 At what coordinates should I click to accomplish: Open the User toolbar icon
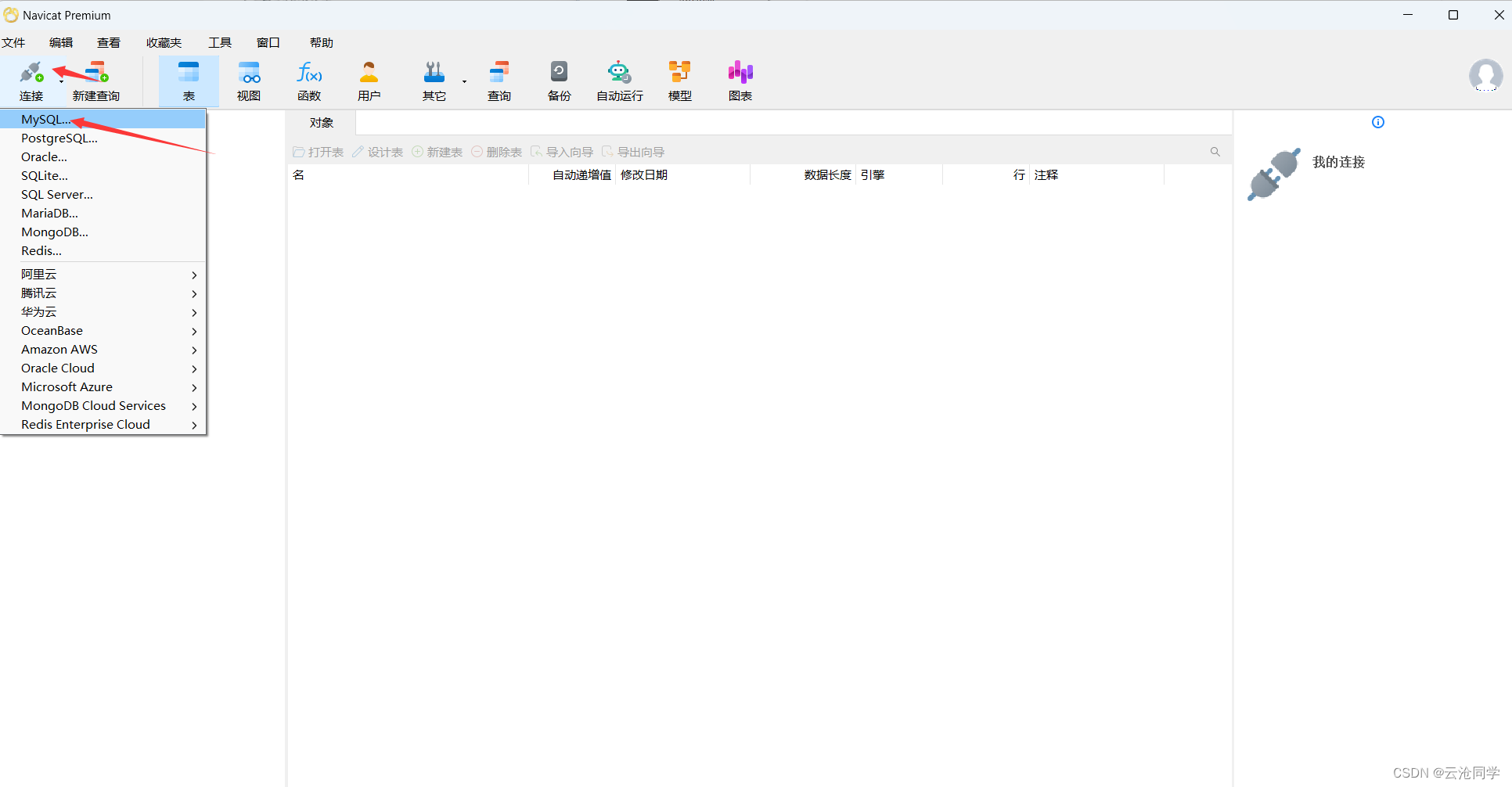coord(369,73)
